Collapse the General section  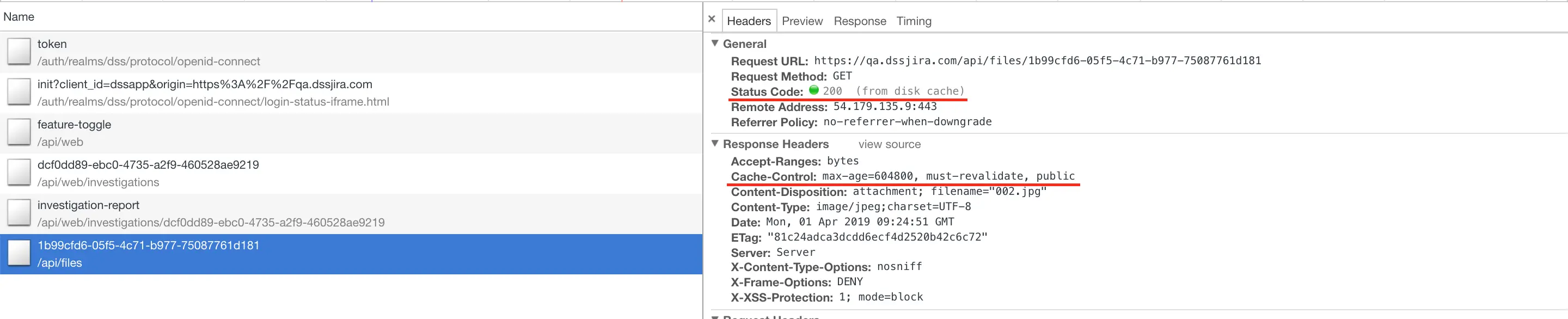(715, 44)
